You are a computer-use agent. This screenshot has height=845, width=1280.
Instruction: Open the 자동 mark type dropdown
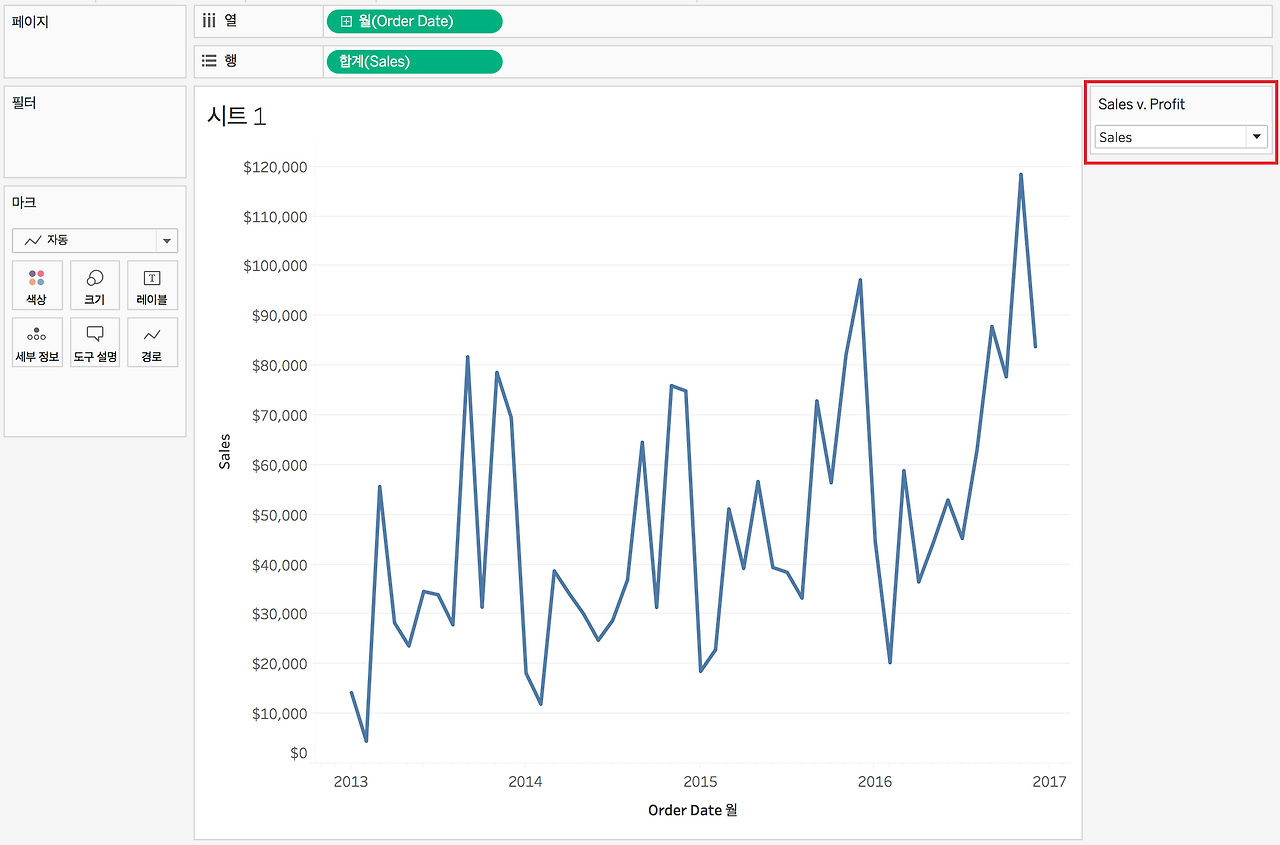point(95,240)
